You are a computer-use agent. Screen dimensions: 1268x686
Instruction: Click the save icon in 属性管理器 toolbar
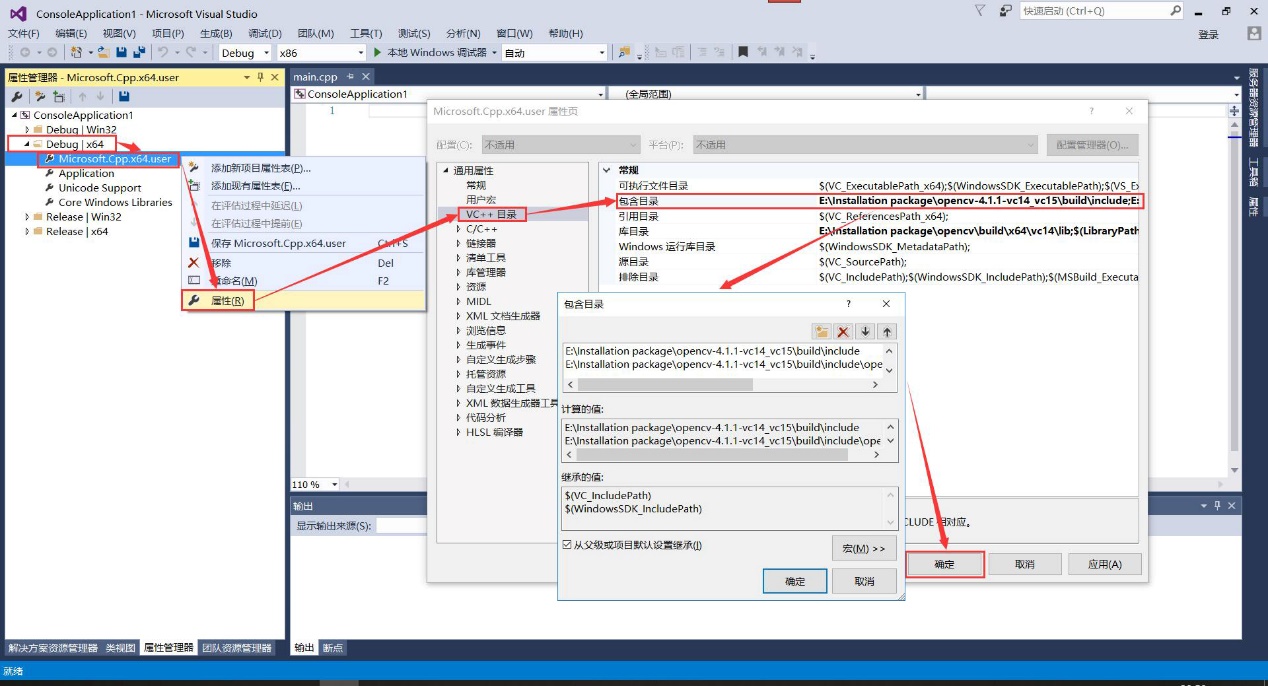click(124, 97)
